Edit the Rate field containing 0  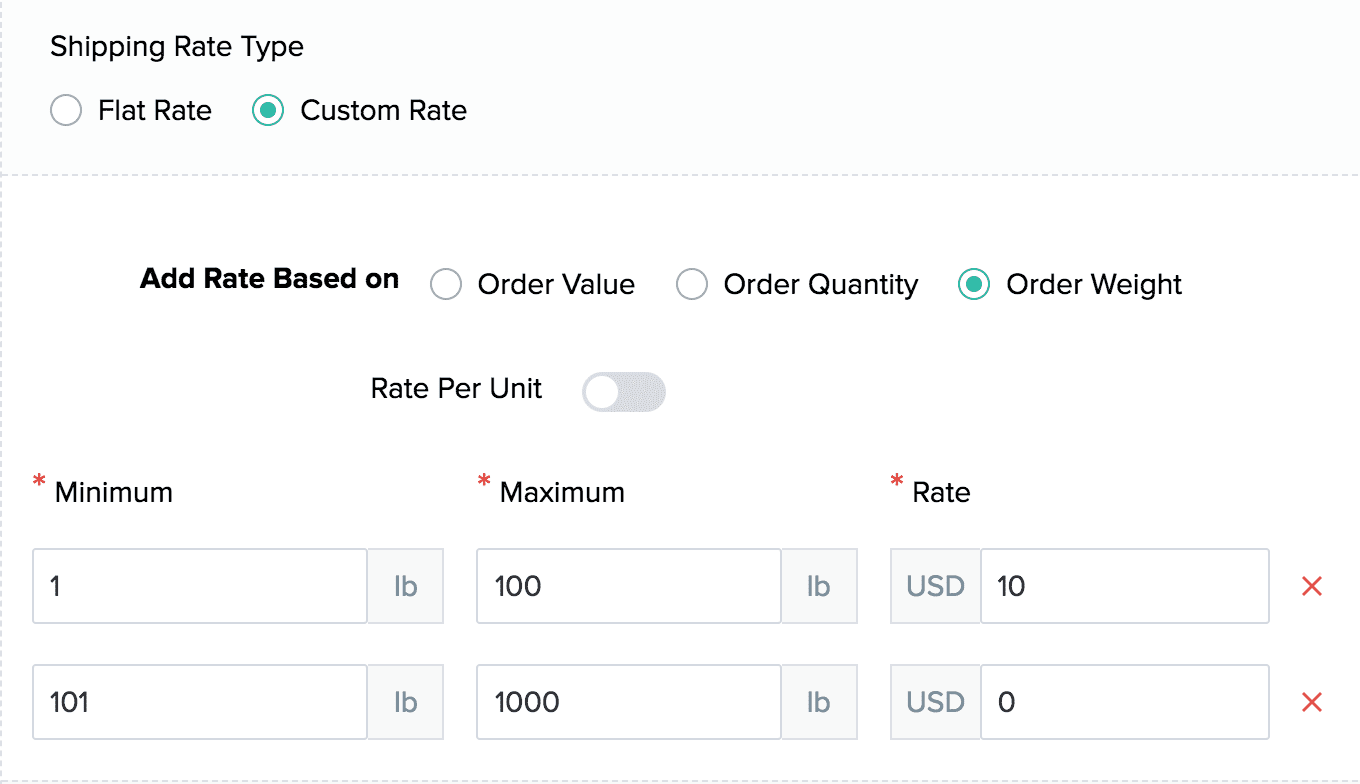(x=1125, y=702)
